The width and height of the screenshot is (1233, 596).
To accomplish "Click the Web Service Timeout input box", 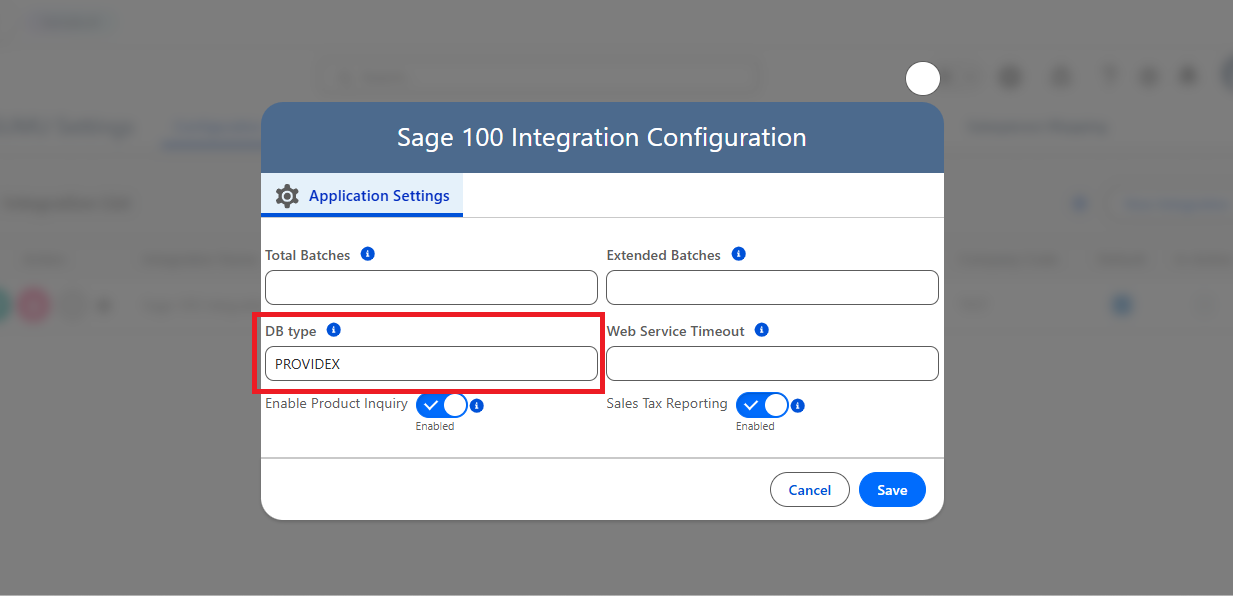I will click(x=772, y=364).
